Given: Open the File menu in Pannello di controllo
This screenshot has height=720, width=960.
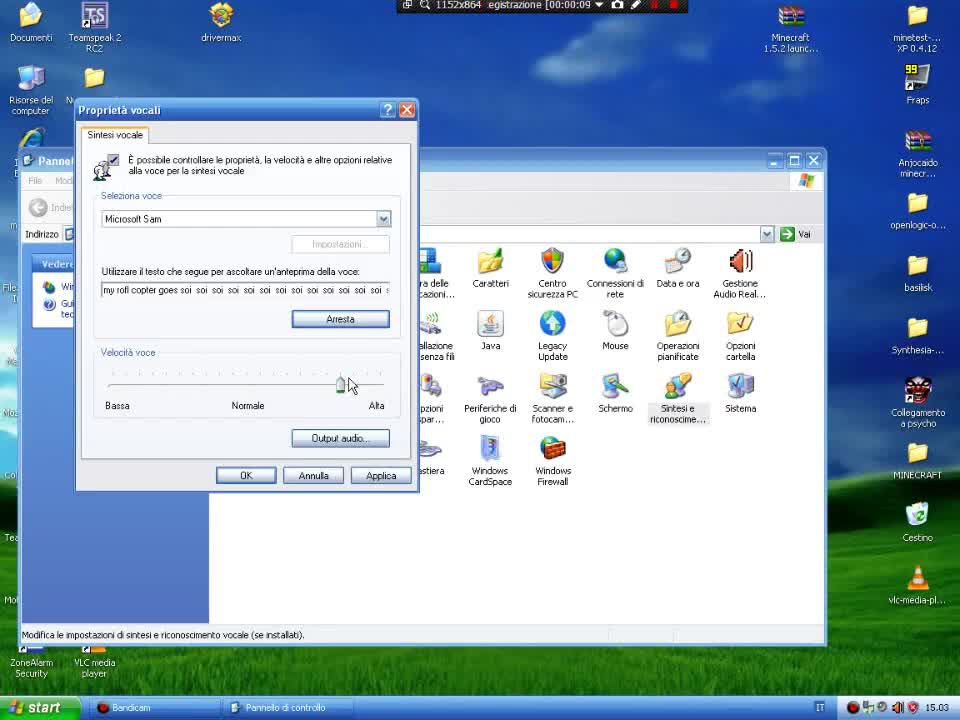Looking at the screenshot, I should tap(34, 180).
